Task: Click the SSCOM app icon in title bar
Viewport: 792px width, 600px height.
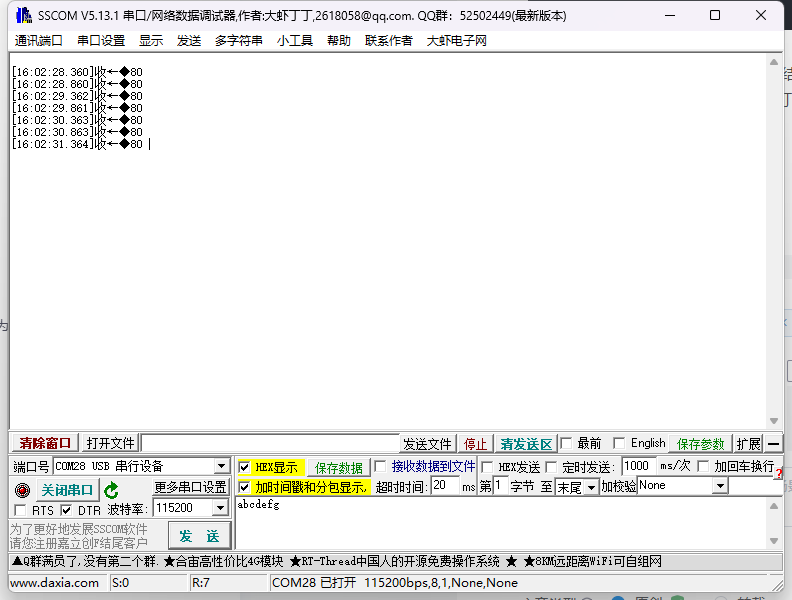Action: click(x=23, y=16)
